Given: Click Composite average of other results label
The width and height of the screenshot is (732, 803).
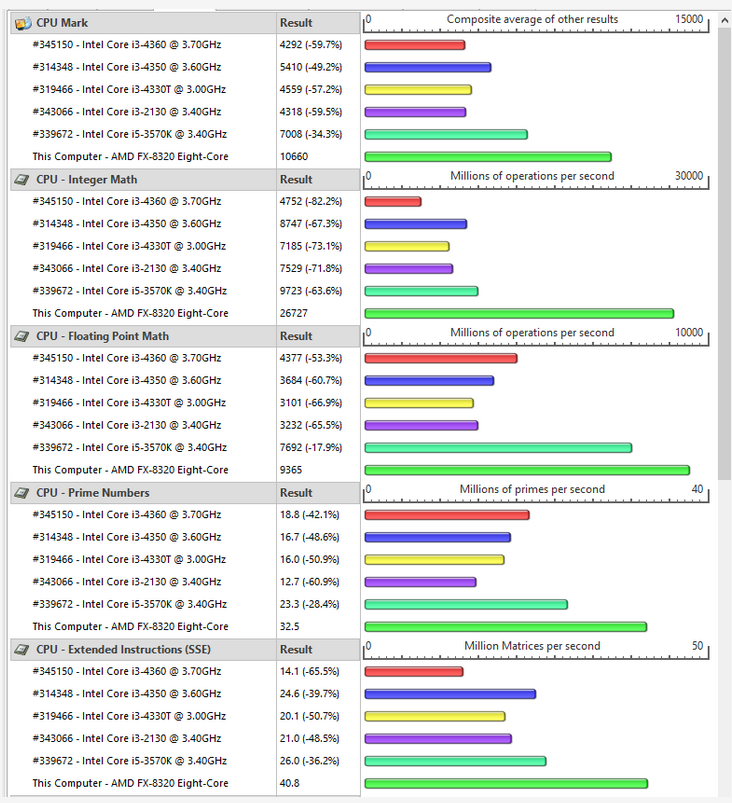Looking at the screenshot, I should [x=532, y=19].
